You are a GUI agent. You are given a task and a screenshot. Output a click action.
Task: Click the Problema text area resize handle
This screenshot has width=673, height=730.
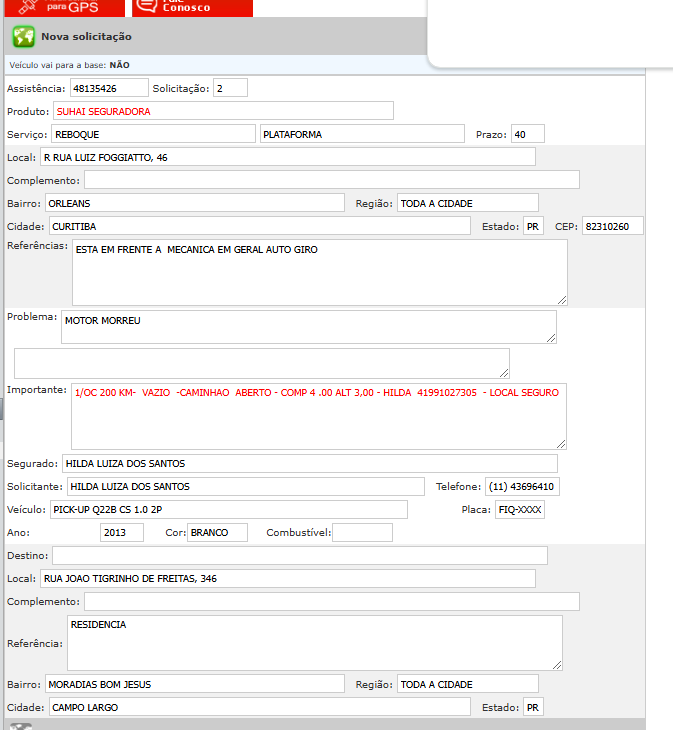pos(551,338)
